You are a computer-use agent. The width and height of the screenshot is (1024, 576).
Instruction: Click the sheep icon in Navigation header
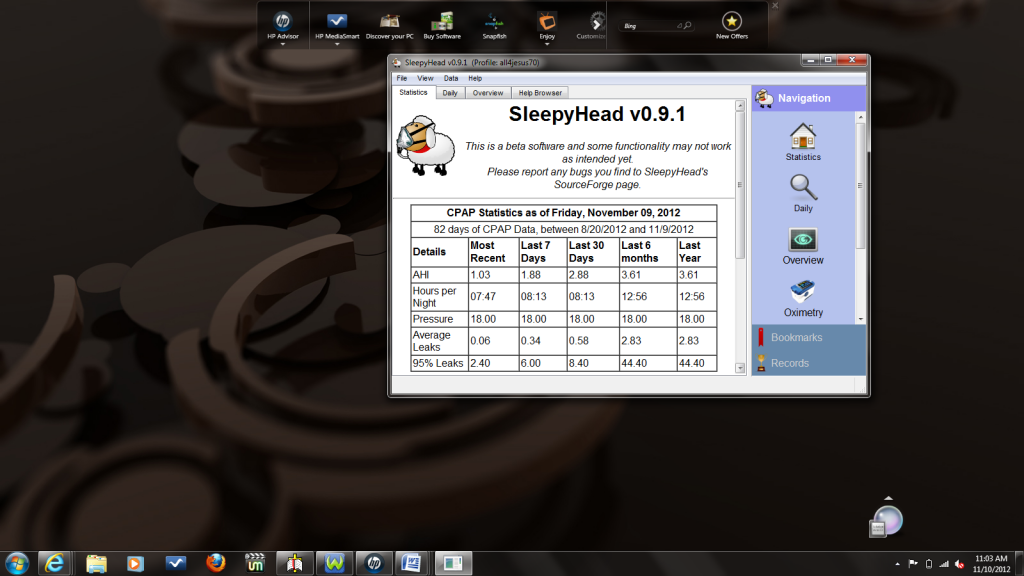click(x=764, y=98)
